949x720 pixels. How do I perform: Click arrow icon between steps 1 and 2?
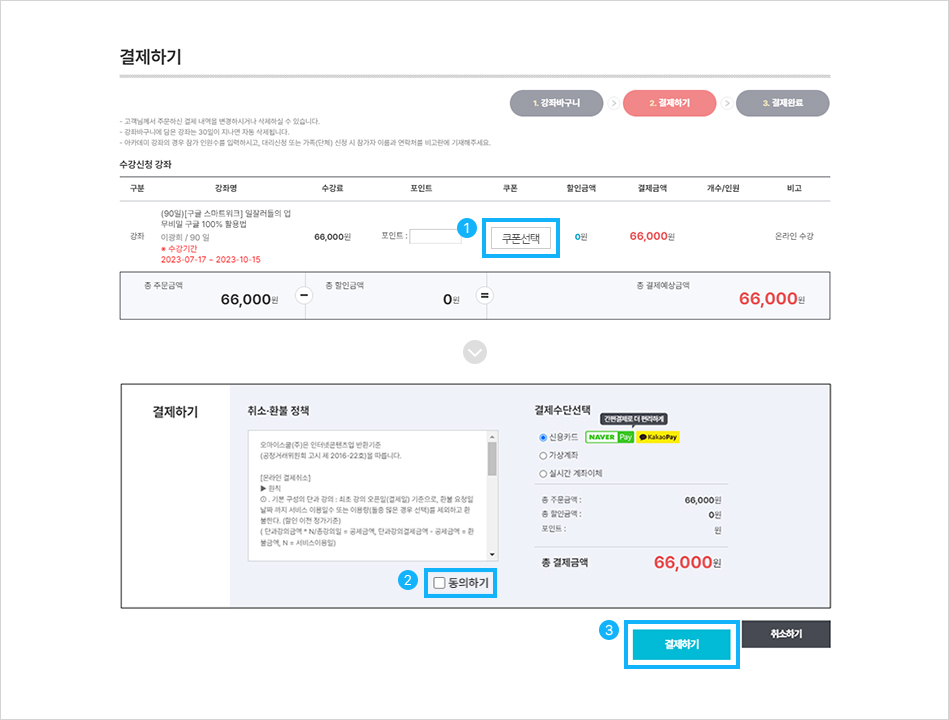[x=613, y=103]
